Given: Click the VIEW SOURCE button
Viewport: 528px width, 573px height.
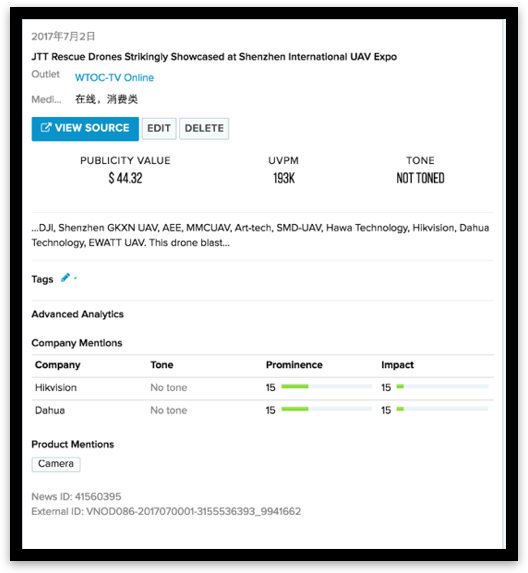Looking at the screenshot, I should pos(85,129).
